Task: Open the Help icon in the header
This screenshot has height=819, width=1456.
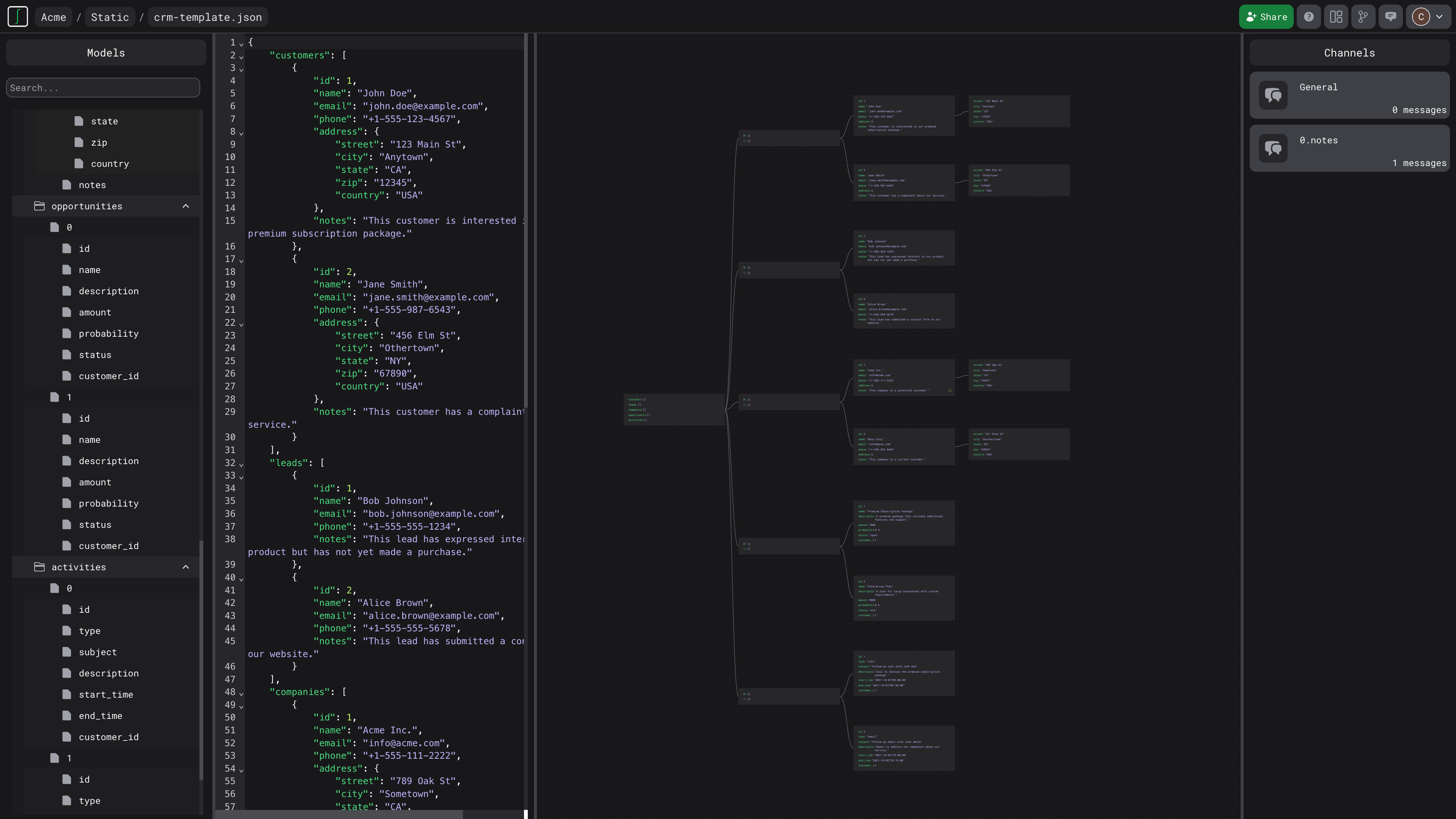Action: pyautogui.click(x=1309, y=16)
